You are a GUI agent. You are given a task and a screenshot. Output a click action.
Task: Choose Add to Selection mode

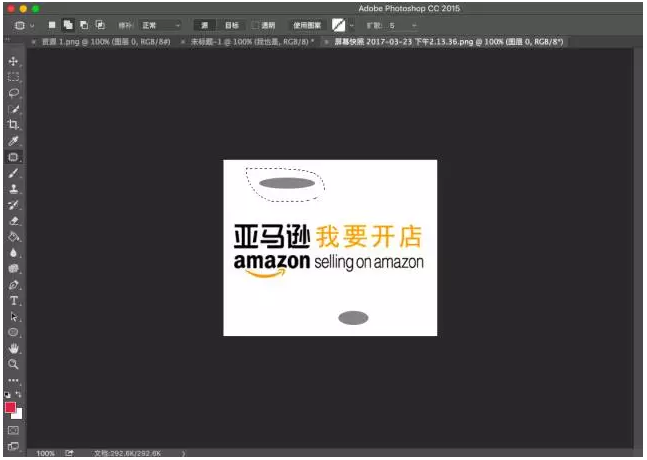(68, 25)
